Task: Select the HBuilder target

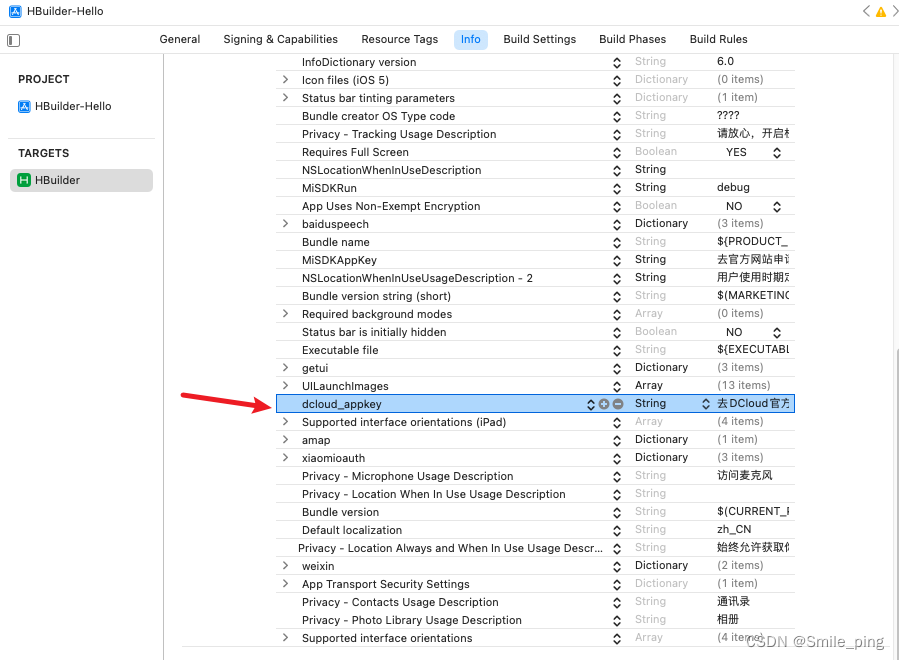Action: click(81, 180)
